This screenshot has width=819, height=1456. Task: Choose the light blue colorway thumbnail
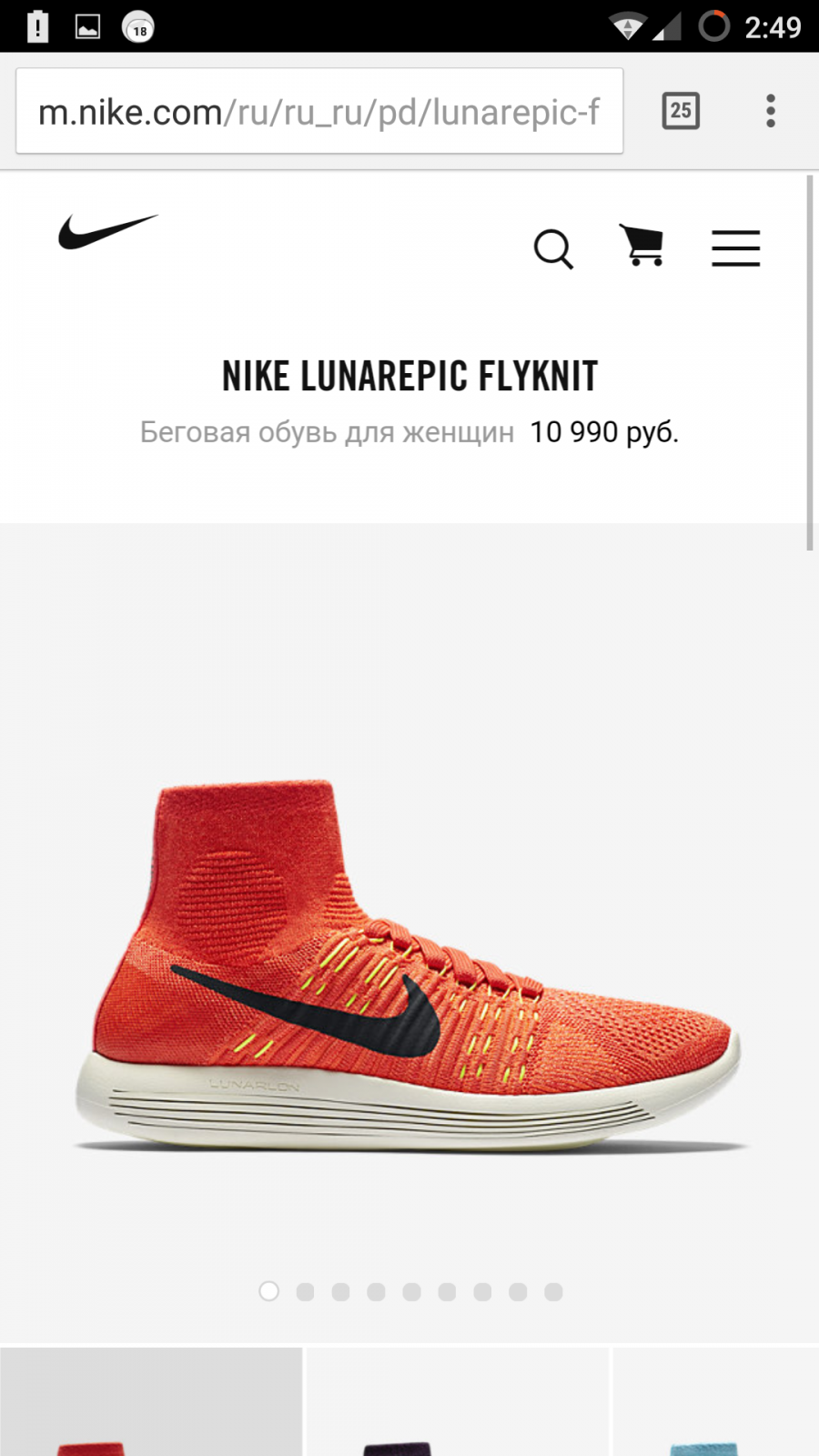click(716, 1401)
